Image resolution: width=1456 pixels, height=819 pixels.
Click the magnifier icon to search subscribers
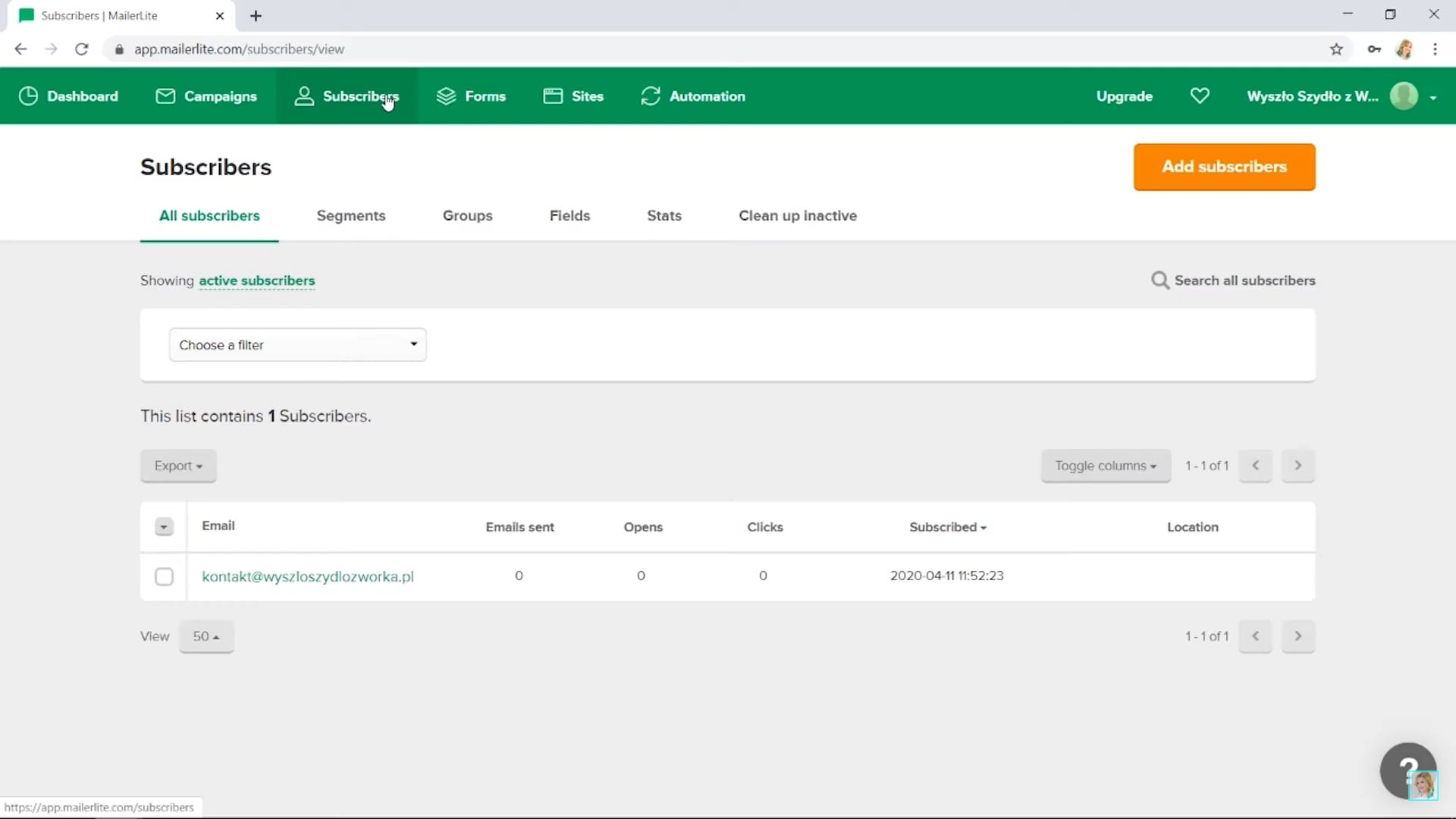(1159, 281)
